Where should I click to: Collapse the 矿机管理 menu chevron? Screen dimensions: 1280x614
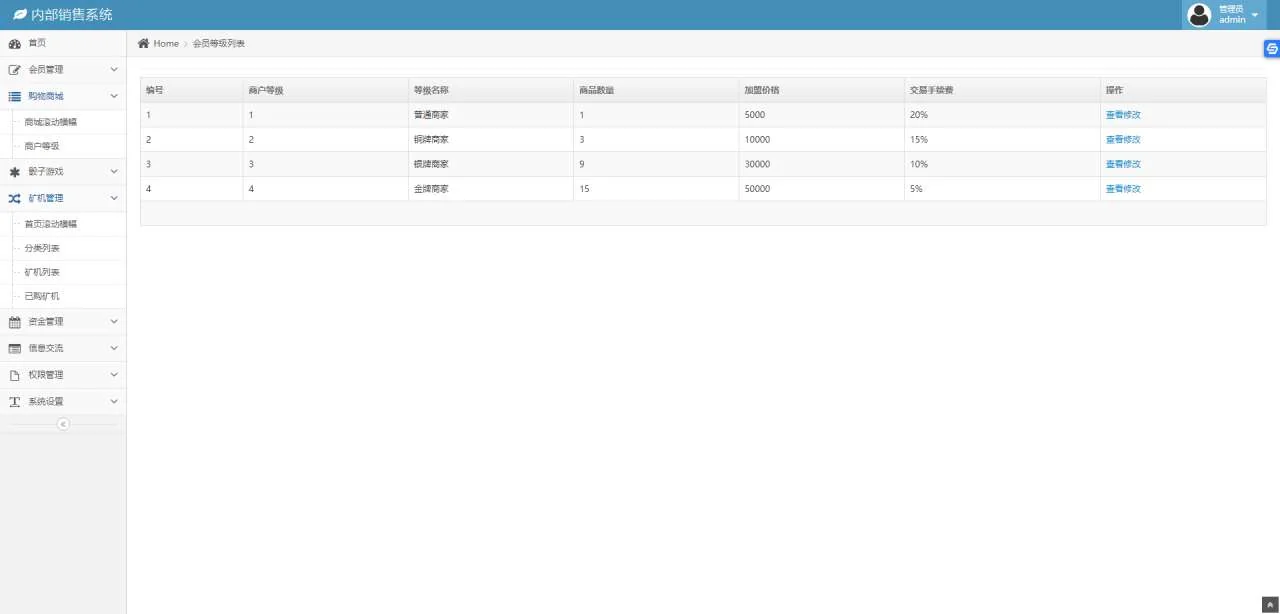114,198
